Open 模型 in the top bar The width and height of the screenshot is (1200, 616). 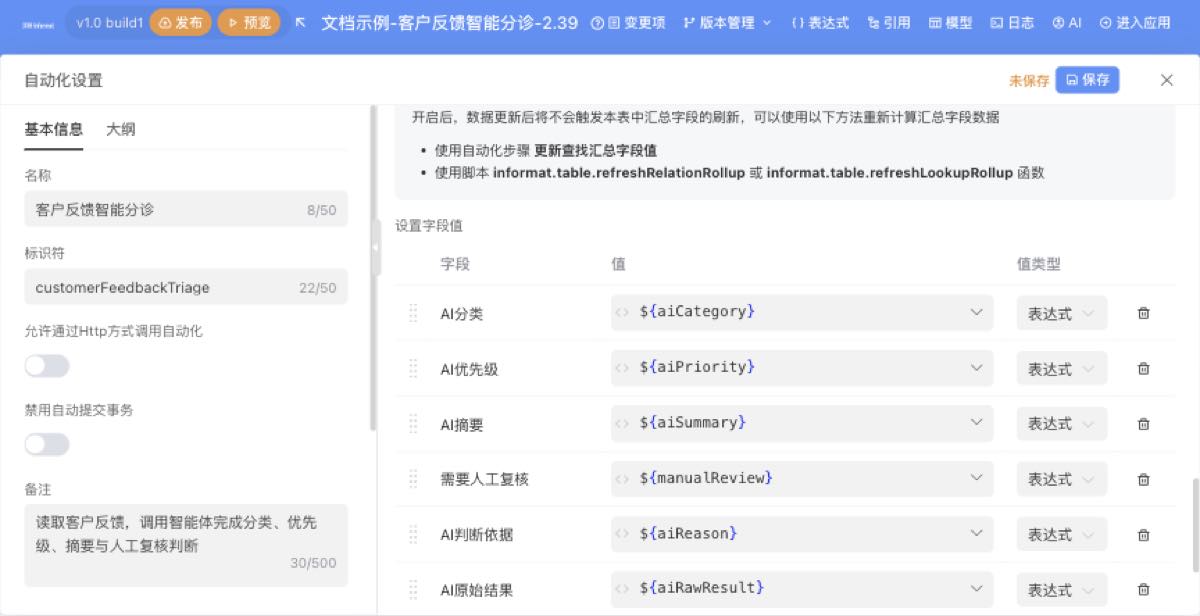[950, 22]
